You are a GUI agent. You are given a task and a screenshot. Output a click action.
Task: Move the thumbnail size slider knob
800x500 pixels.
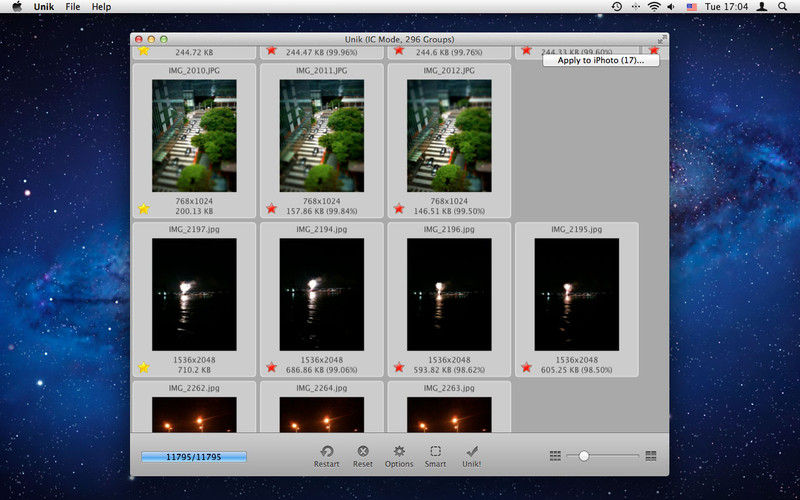(x=584, y=456)
